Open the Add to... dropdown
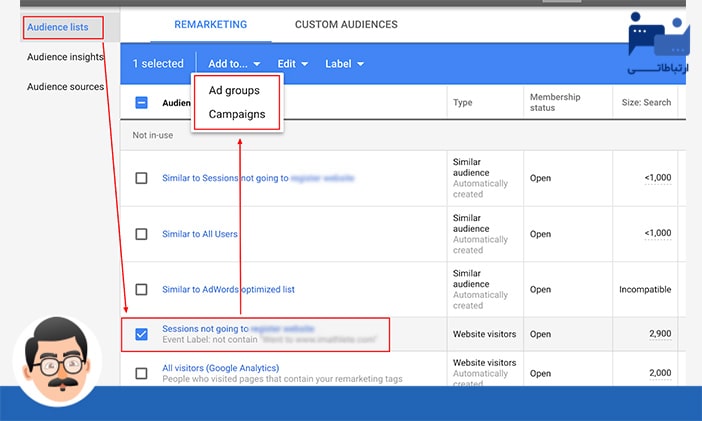702x421 pixels. [x=234, y=64]
